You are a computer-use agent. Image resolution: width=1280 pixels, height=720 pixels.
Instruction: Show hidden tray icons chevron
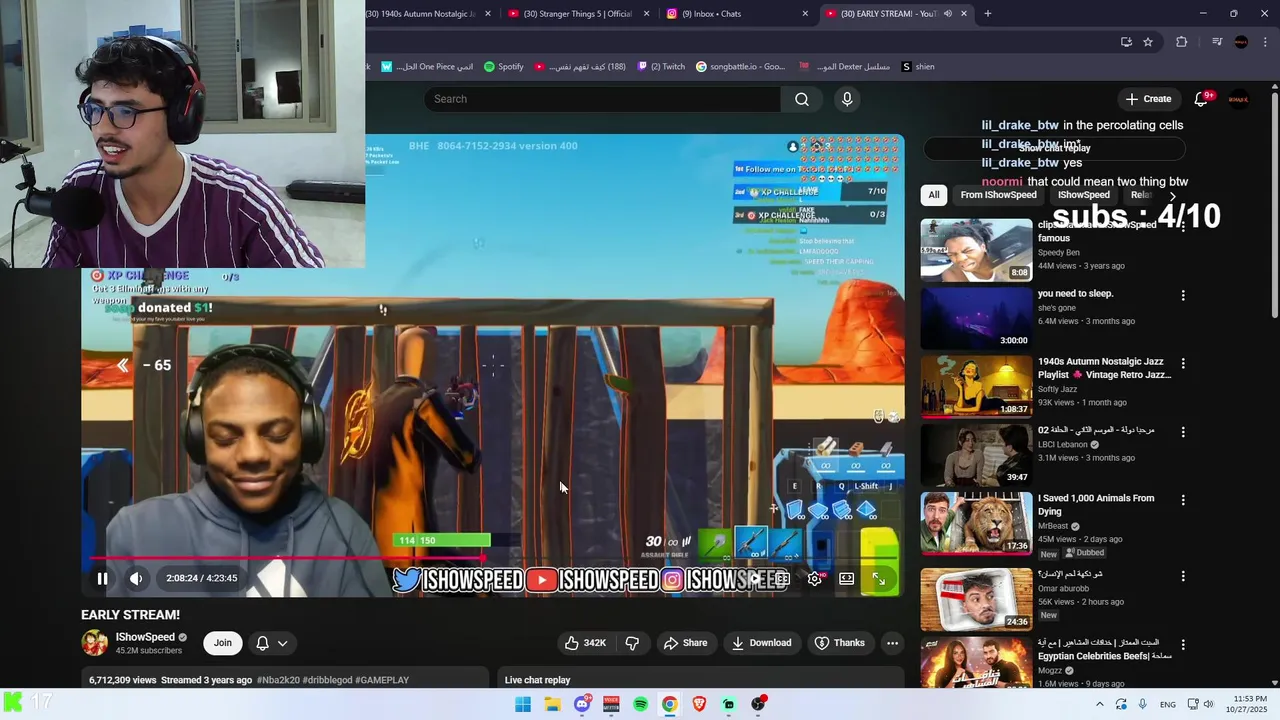tap(1099, 704)
